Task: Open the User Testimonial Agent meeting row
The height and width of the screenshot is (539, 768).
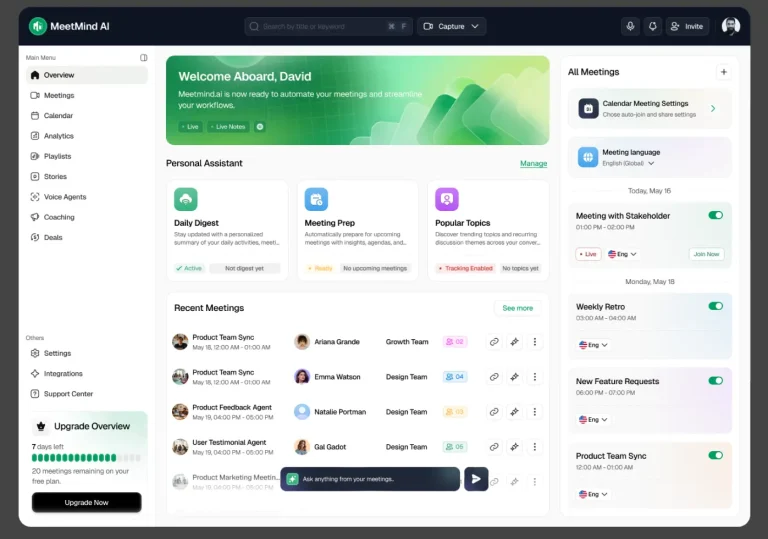Action: click(358, 447)
